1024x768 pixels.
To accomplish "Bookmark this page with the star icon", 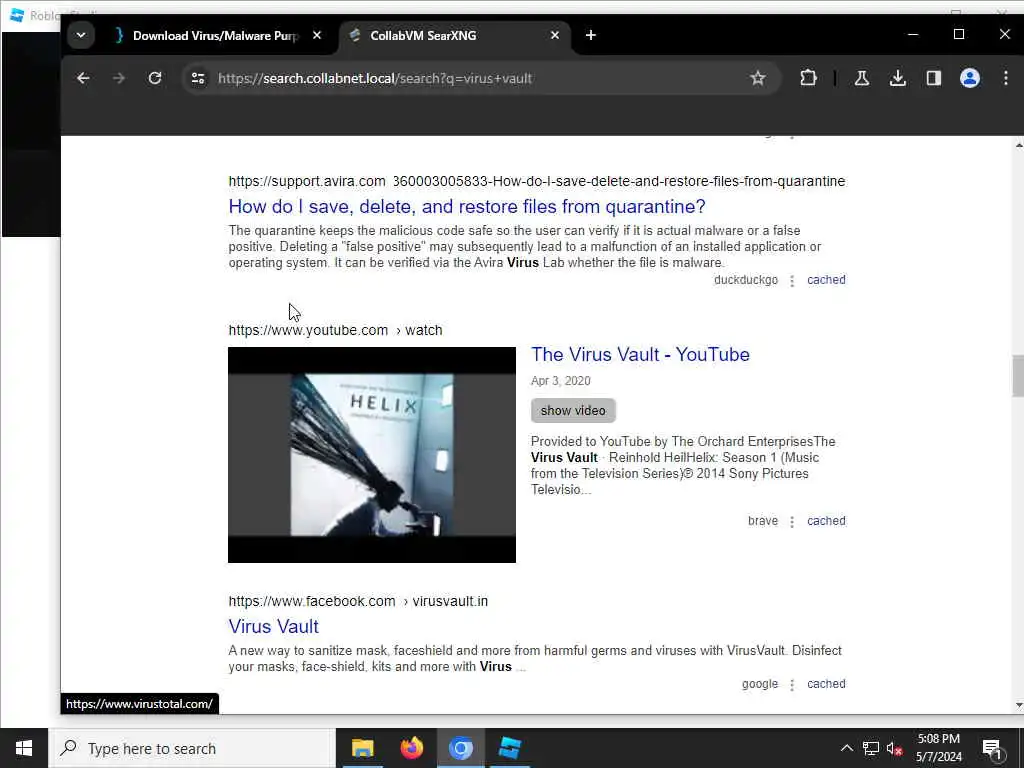I will [758, 78].
